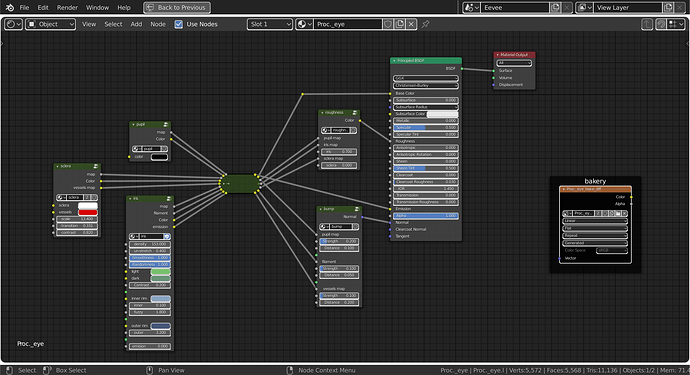Click the black color swatch in the pupil node
The height and width of the screenshot is (375, 690).
point(159,157)
